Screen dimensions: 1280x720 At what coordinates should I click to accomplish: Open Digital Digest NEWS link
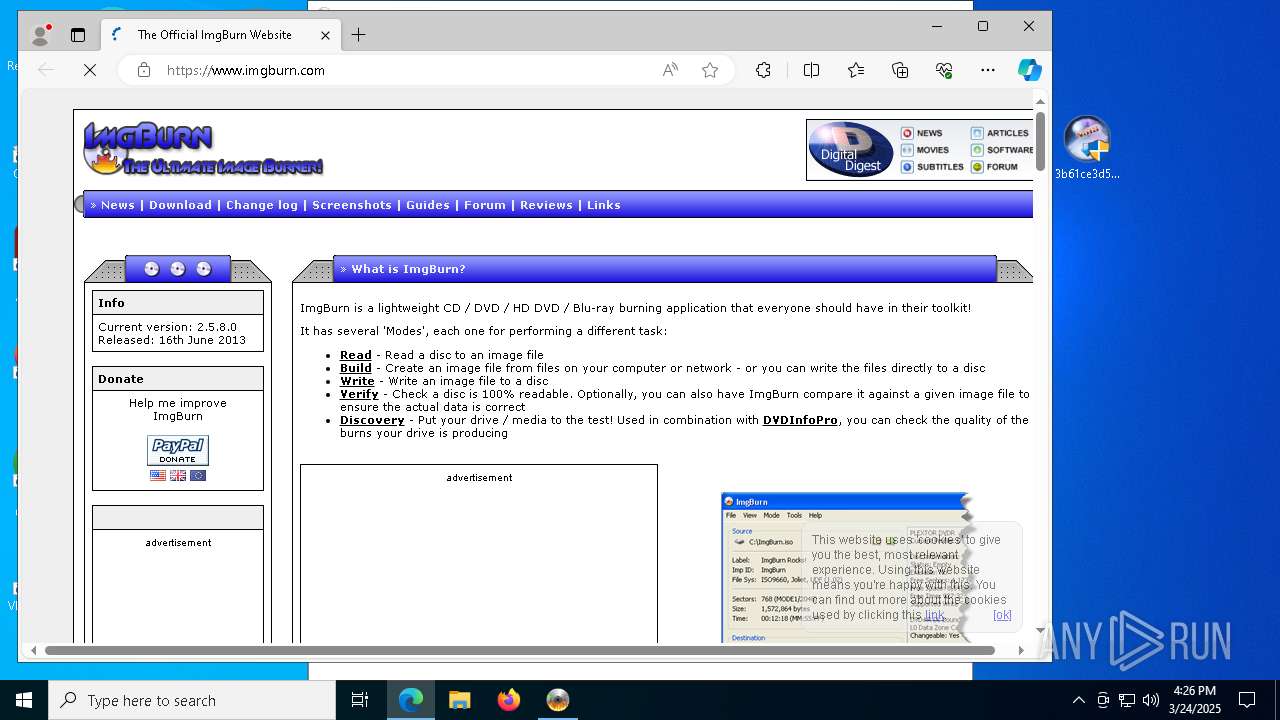click(922, 133)
